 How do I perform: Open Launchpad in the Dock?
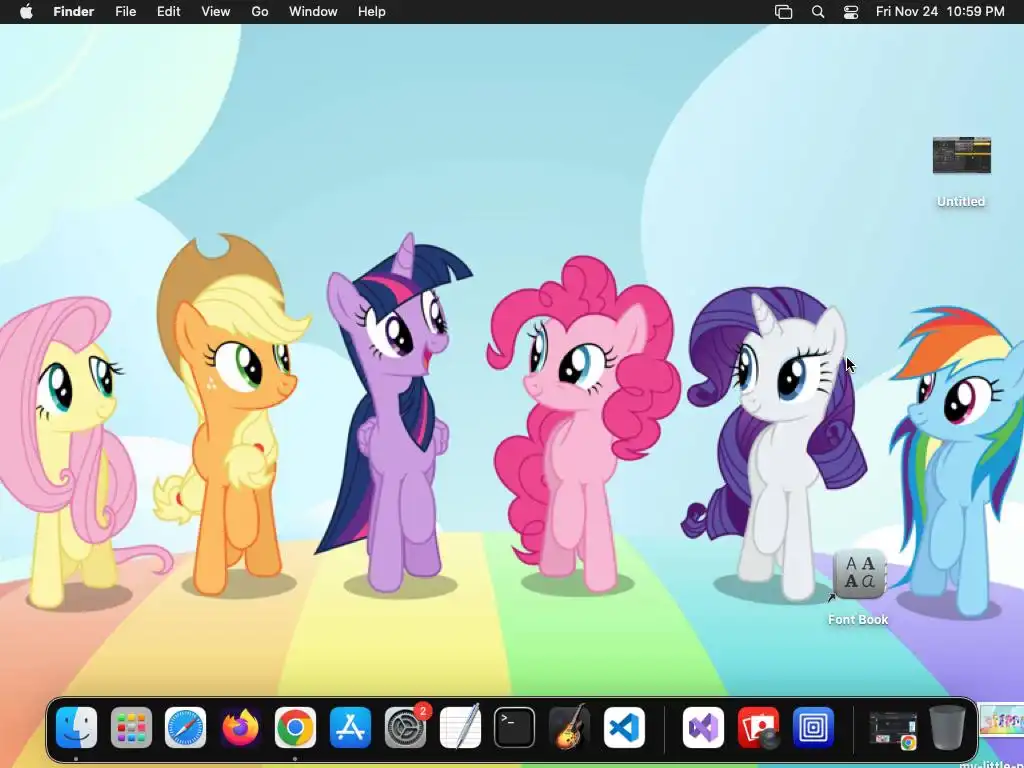tap(131, 728)
